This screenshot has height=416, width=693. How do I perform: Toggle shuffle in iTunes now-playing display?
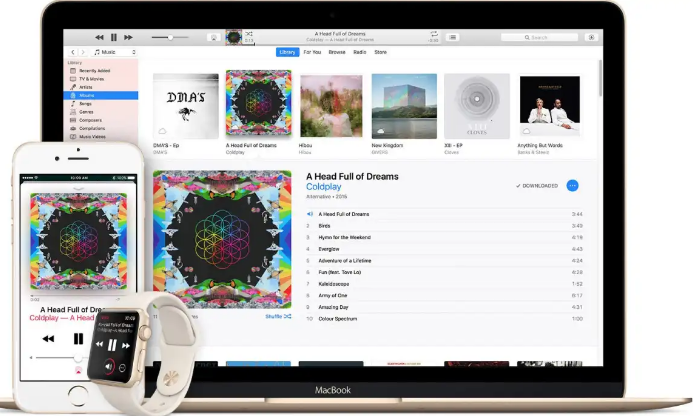249,34
